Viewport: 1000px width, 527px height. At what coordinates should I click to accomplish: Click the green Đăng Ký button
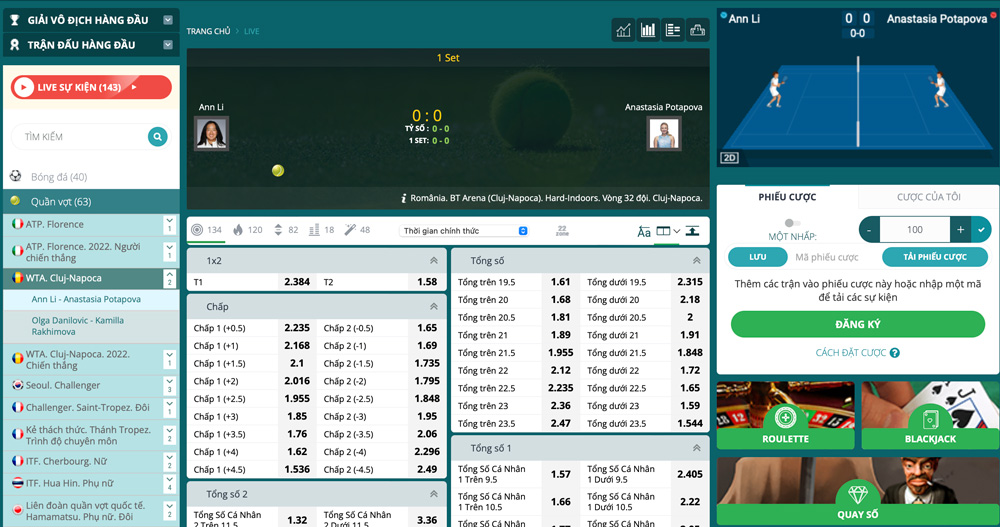858,324
